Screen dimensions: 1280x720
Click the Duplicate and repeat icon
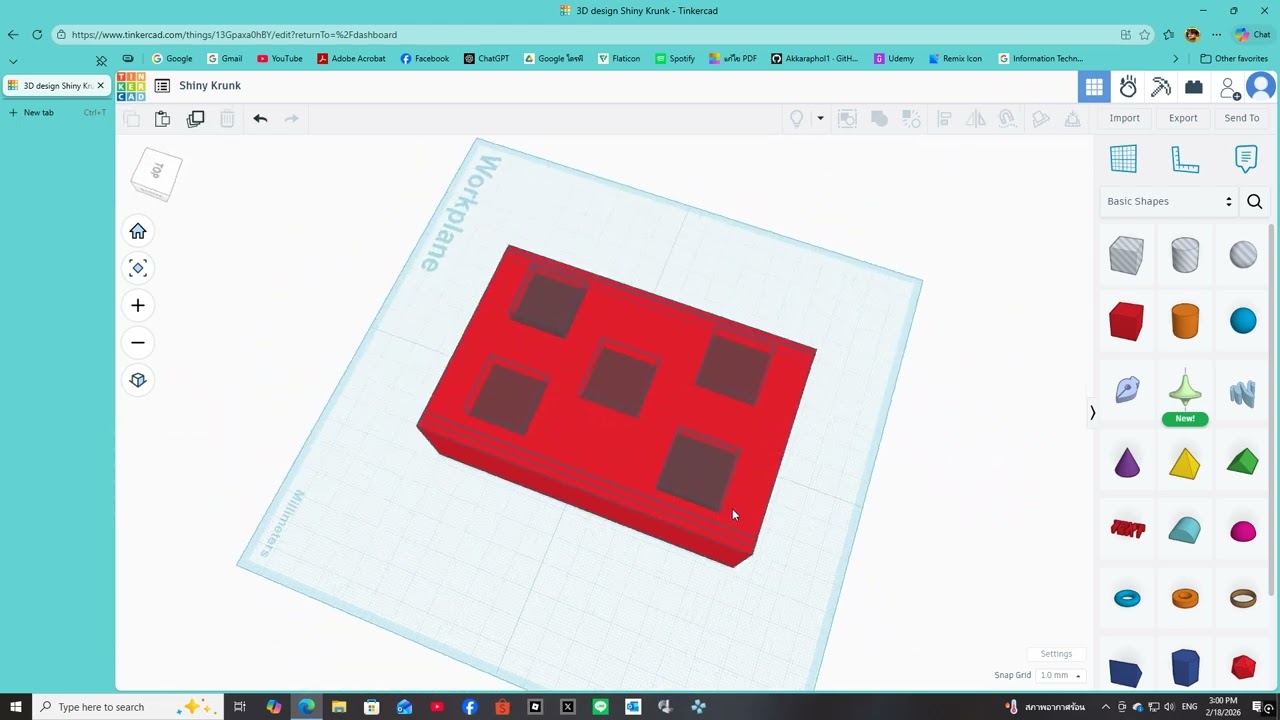pyautogui.click(x=195, y=119)
